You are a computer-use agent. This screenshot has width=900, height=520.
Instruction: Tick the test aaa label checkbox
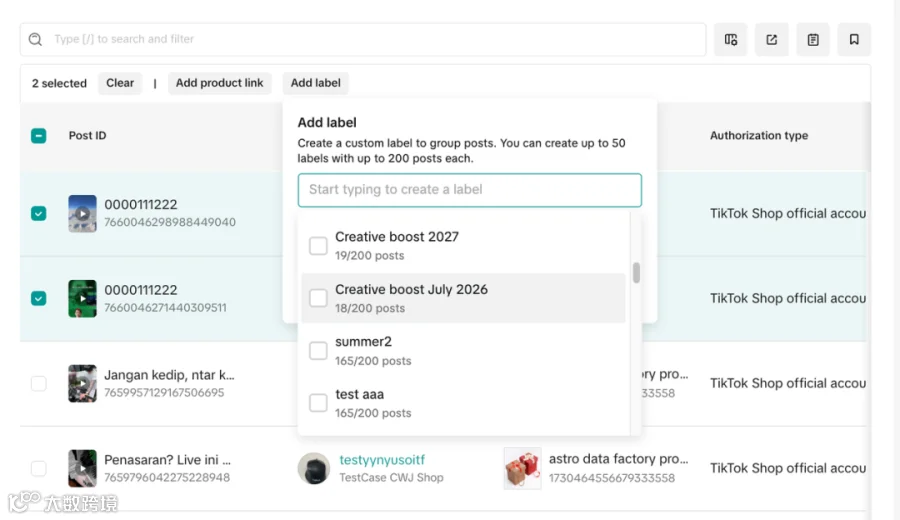tap(318, 403)
